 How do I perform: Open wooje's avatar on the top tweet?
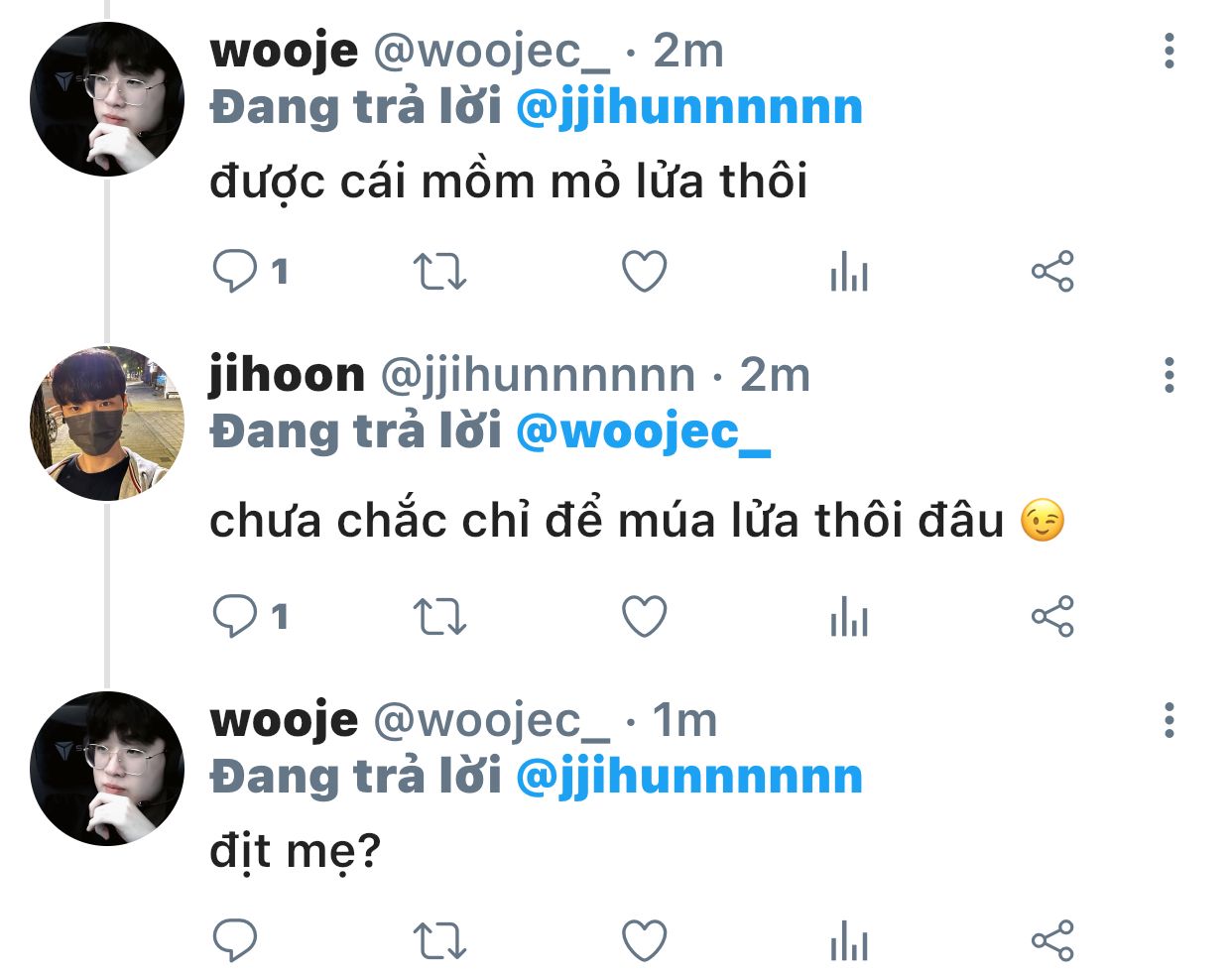pyautogui.click(x=107, y=99)
